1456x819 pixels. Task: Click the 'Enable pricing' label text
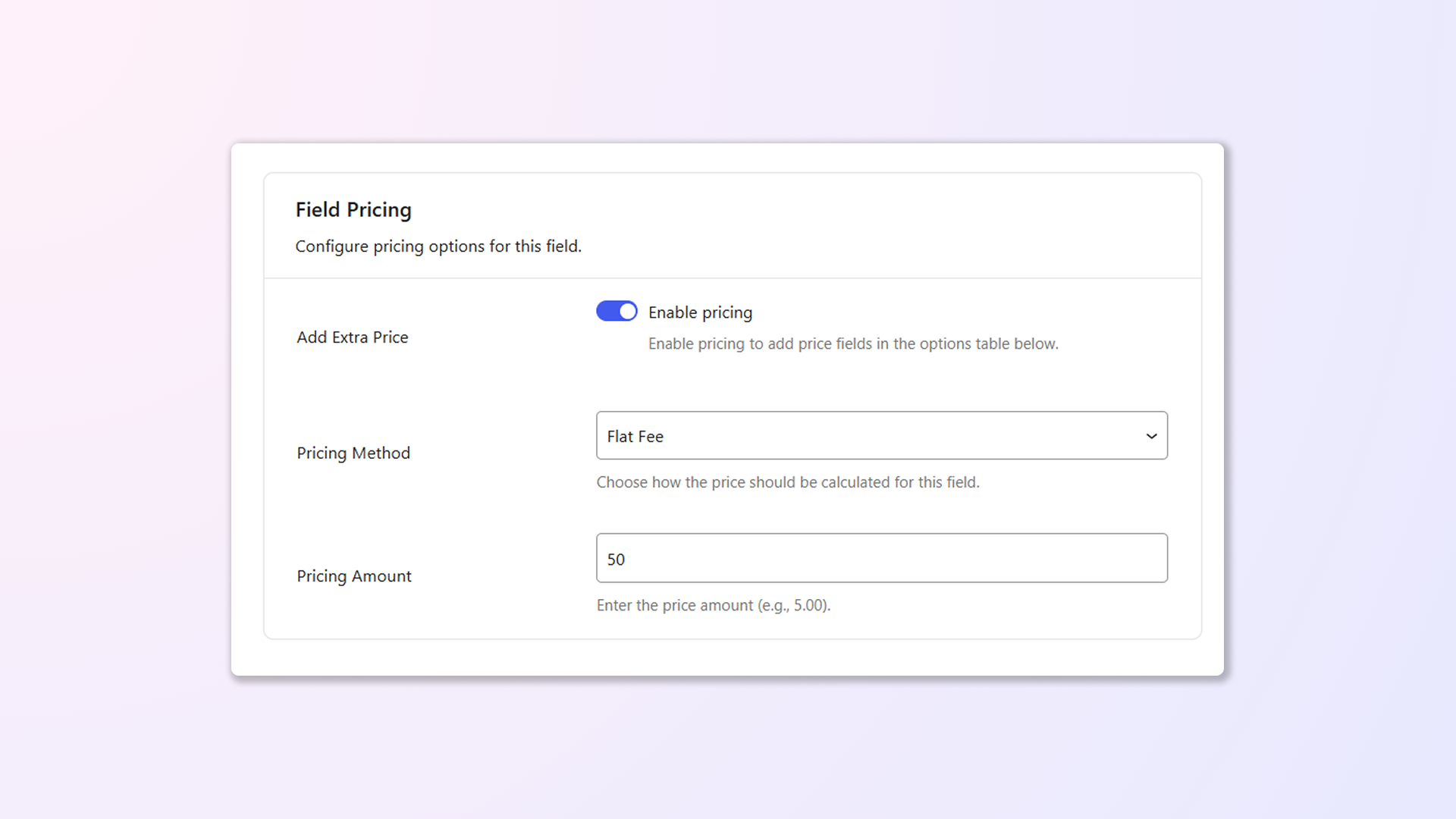click(x=700, y=312)
